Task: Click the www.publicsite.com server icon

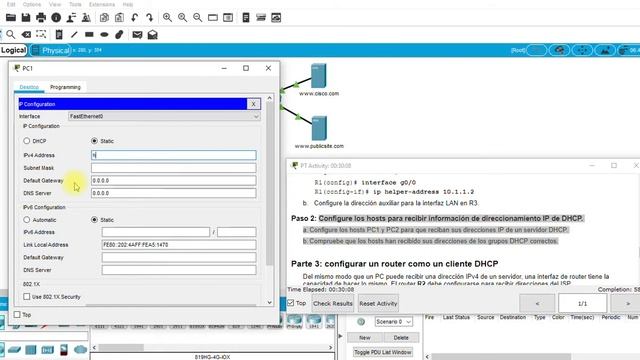Action: click(319, 128)
